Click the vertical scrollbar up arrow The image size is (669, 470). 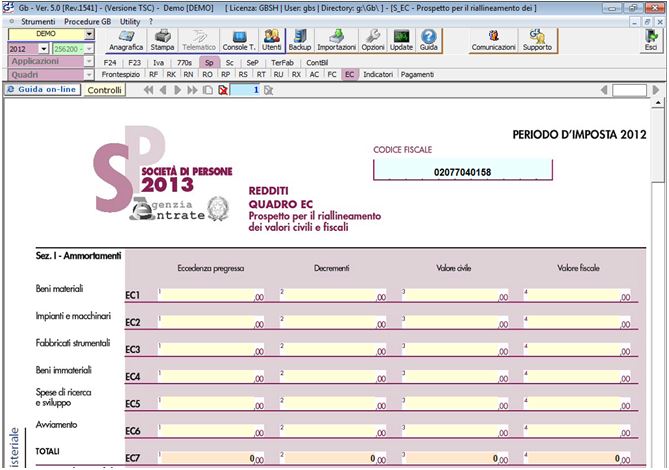coord(658,103)
